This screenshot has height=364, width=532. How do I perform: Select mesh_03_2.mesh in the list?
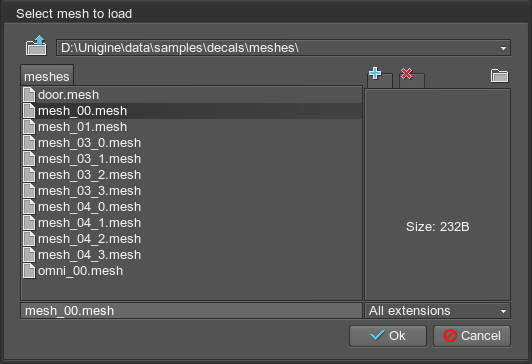(192, 175)
